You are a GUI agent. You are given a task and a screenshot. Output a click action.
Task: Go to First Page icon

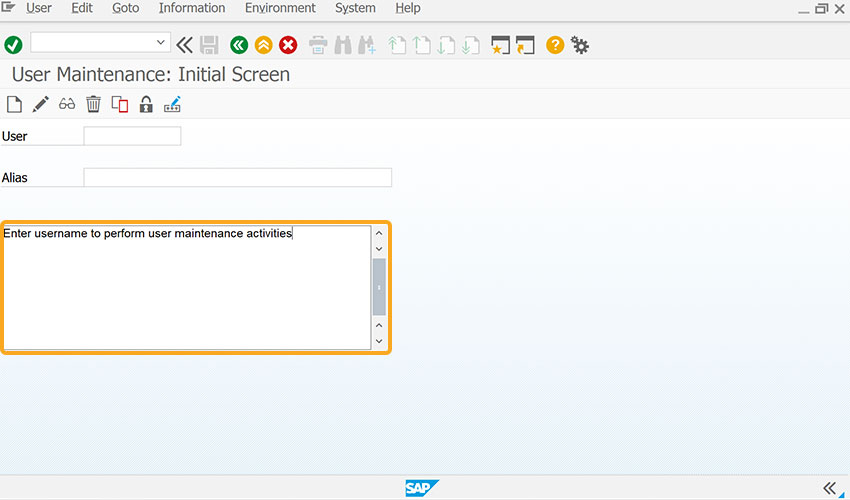coord(397,45)
